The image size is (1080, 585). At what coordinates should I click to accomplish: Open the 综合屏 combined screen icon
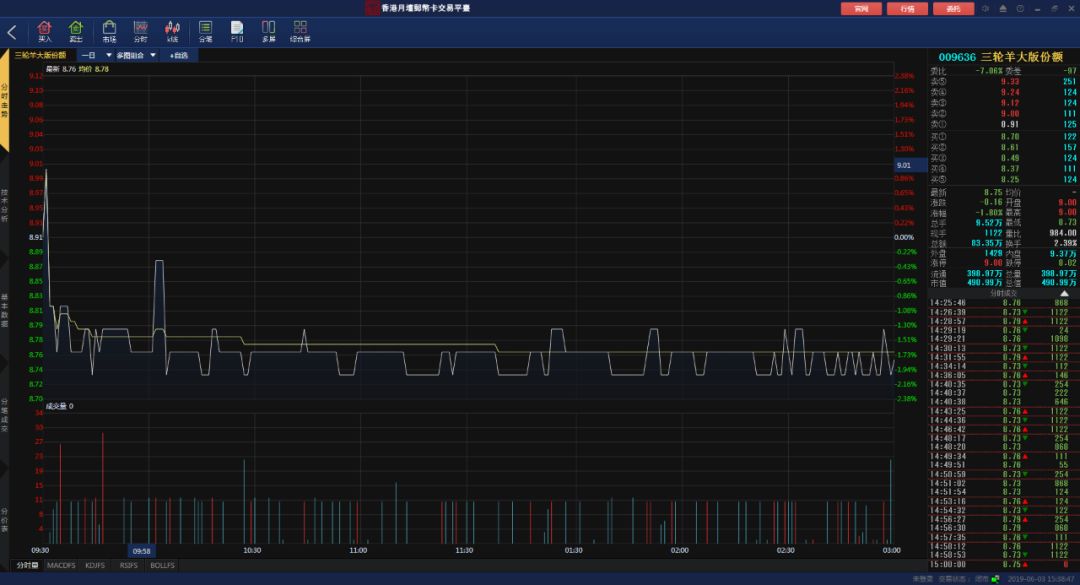coord(300,31)
